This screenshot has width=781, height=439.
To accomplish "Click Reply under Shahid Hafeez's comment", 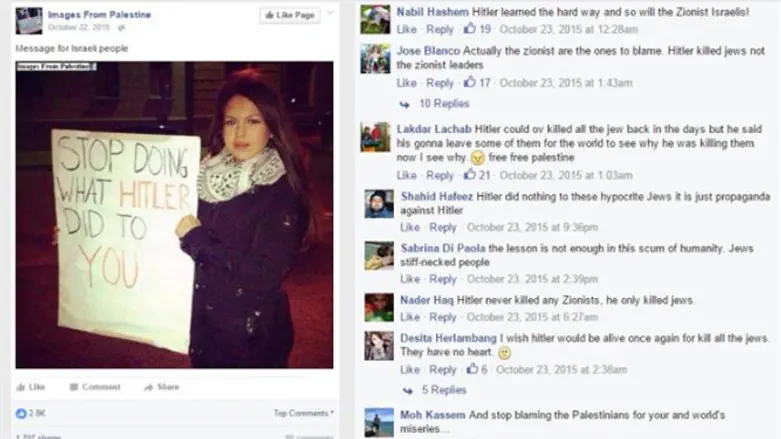I will [x=443, y=227].
